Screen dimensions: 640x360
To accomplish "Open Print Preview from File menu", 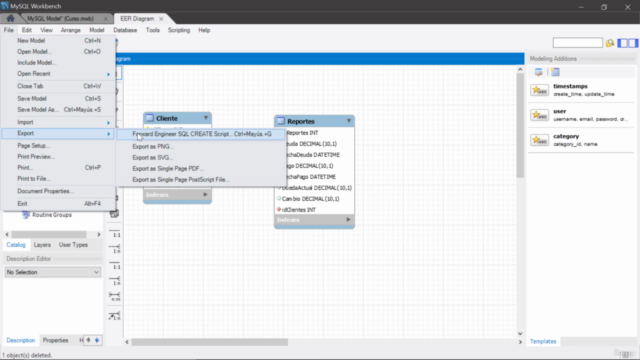I will coord(58,157).
